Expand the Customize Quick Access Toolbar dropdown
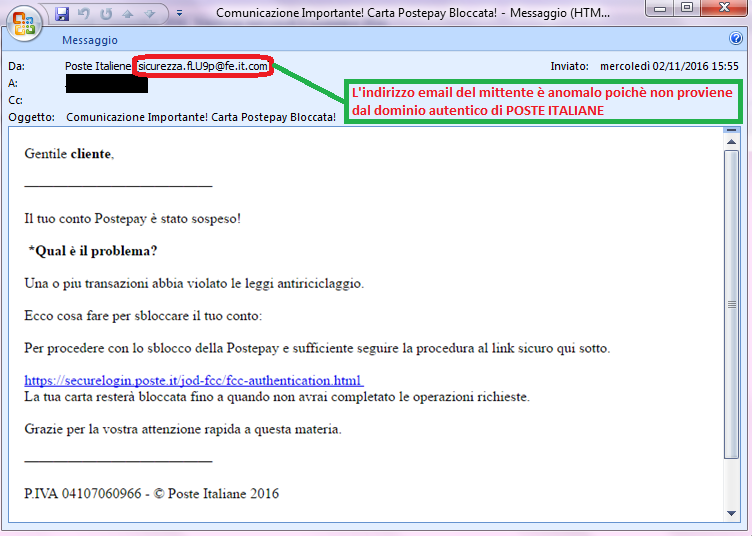This screenshot has height=536, width=752. [179, 13]
